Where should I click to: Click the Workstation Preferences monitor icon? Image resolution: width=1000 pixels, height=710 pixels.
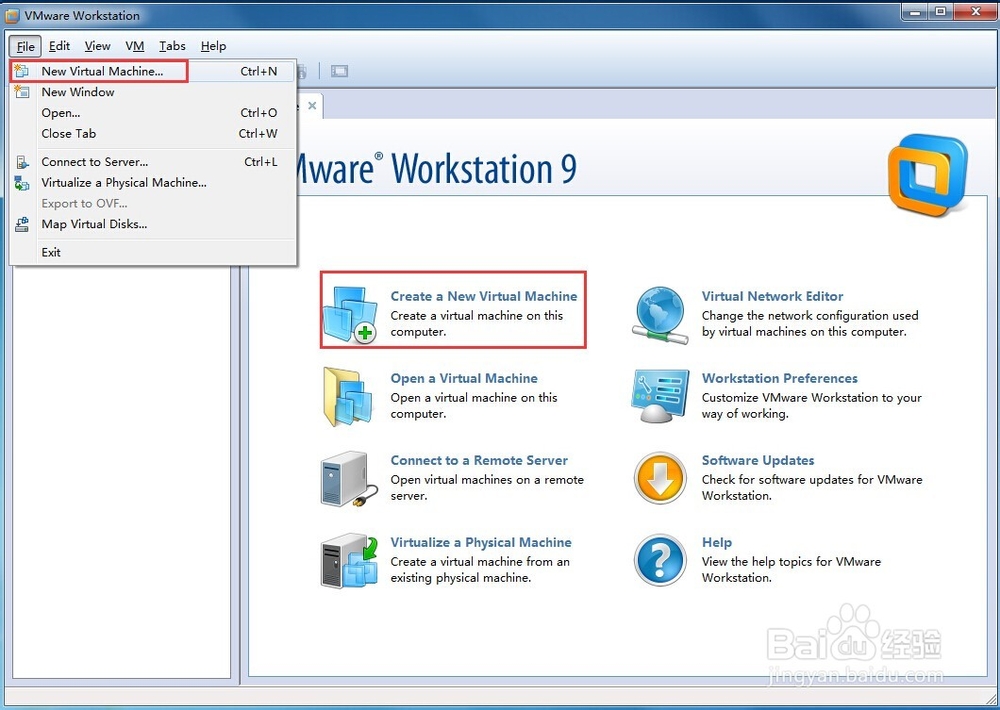point(660,396)
